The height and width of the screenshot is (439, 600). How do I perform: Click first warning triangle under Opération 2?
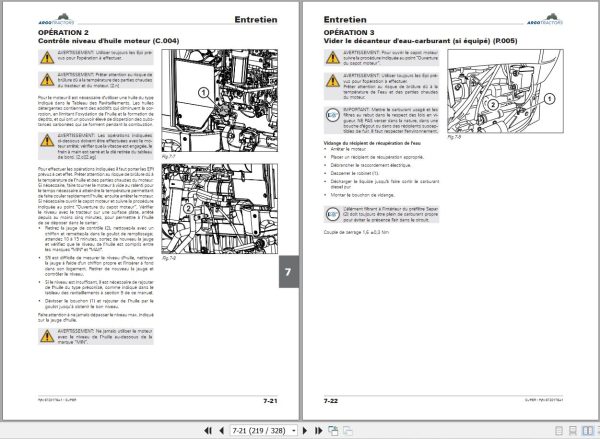point(47,58)
